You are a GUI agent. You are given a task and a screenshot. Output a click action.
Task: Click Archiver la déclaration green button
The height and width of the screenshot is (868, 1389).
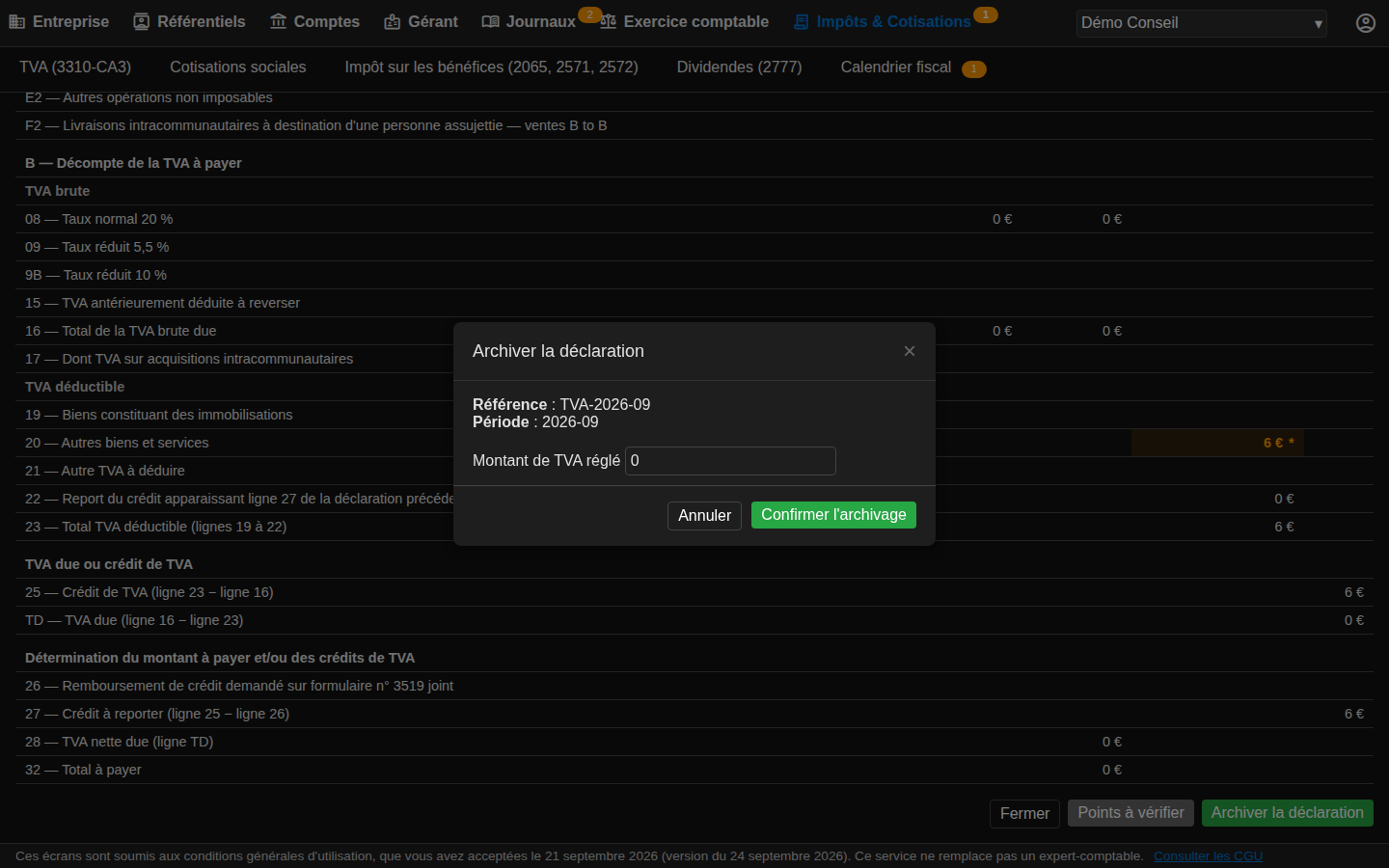(1288, 813)
